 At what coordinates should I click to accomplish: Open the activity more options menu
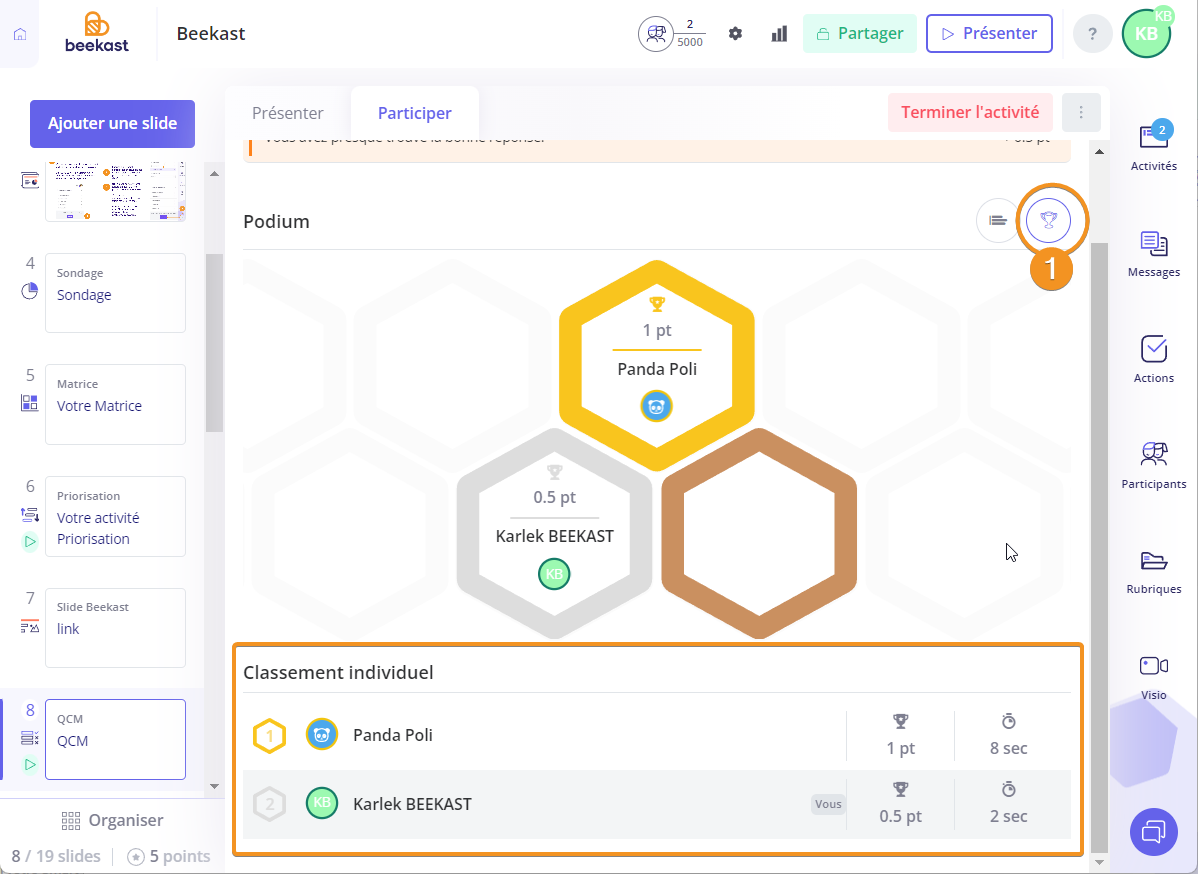(x=1080, y=112)
